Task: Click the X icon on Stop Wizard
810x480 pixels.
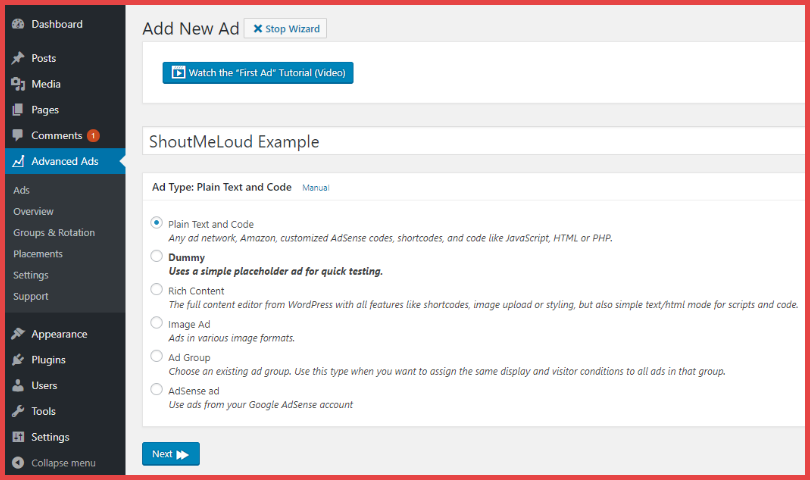Action: pos(258,28)
